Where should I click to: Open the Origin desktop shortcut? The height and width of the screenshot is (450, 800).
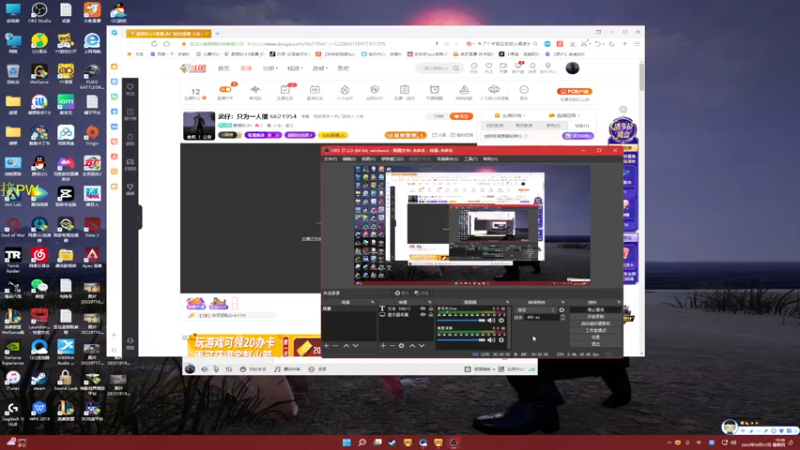click(92, 135)
